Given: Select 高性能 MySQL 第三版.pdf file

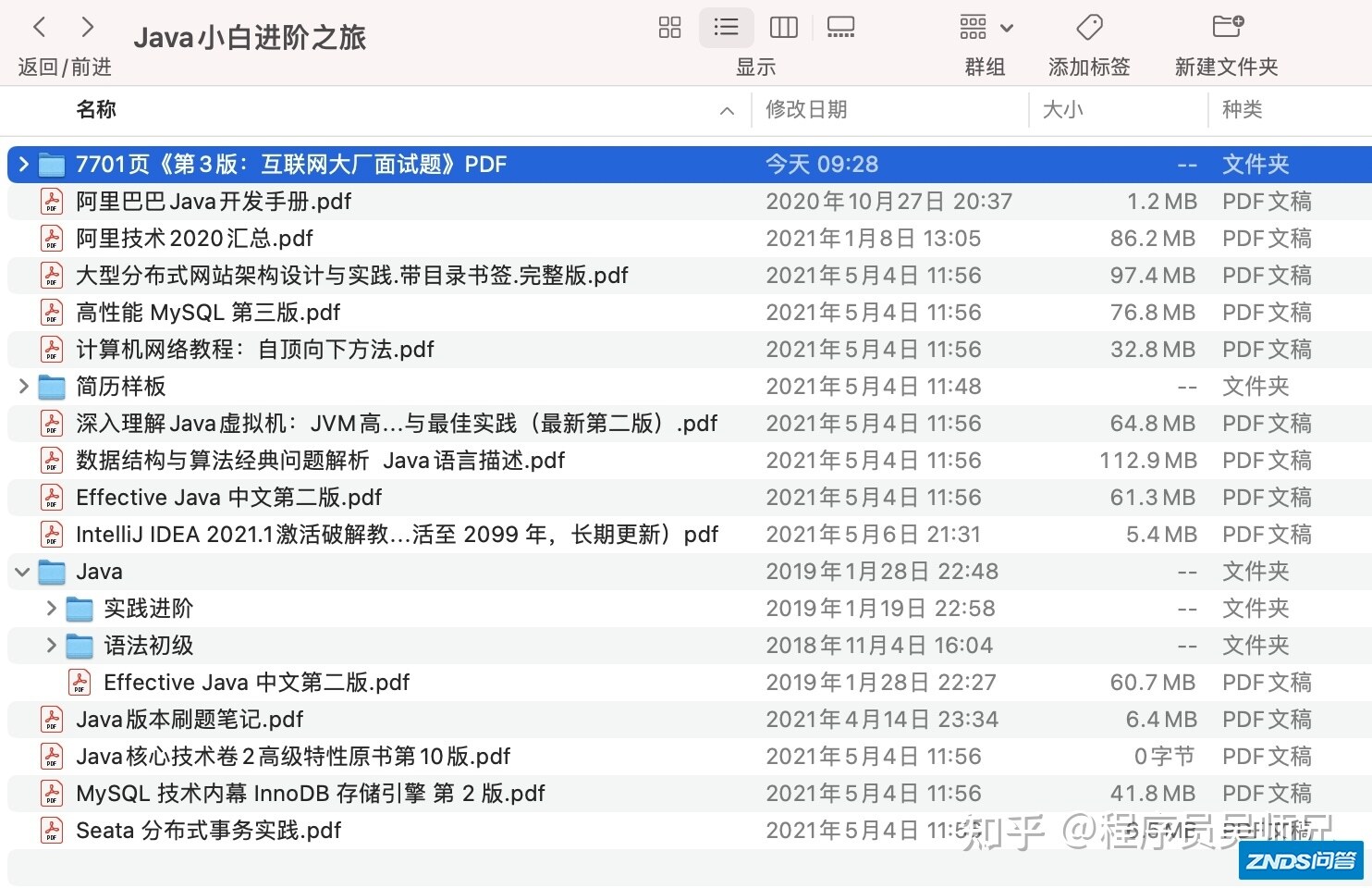Looking at the screenshot, I should pos(208,313).
